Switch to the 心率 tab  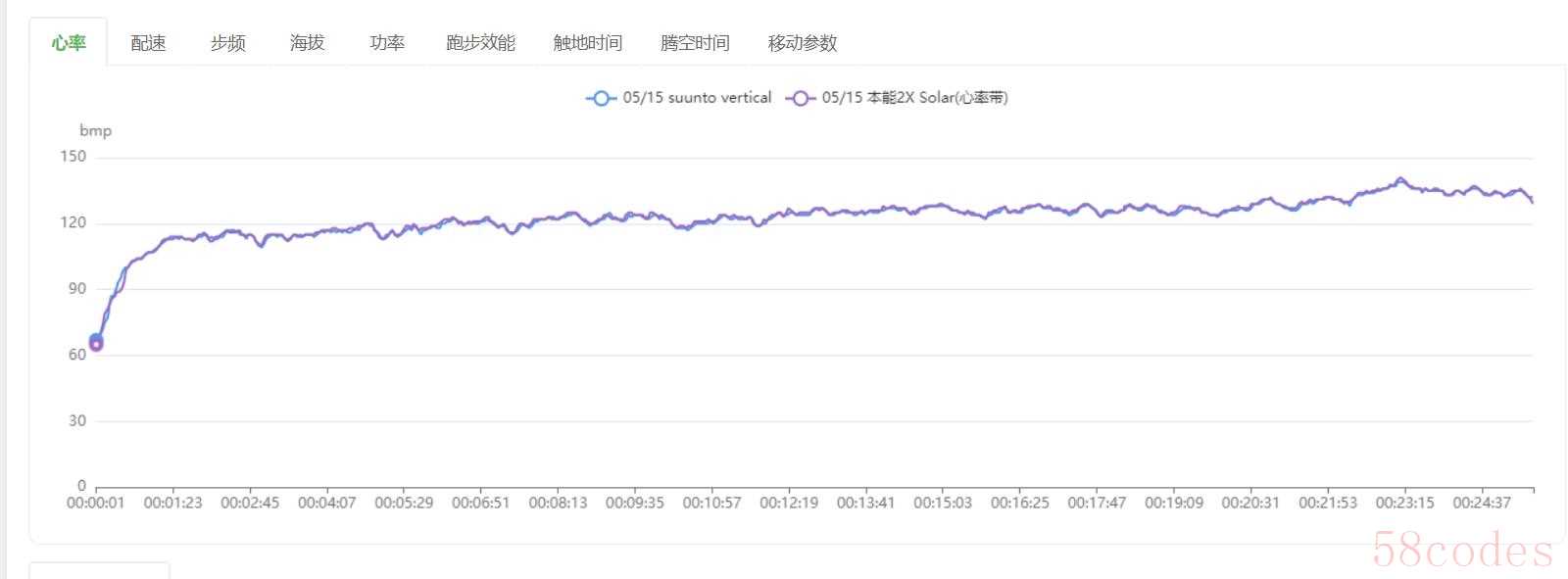(x=69, y=43)
